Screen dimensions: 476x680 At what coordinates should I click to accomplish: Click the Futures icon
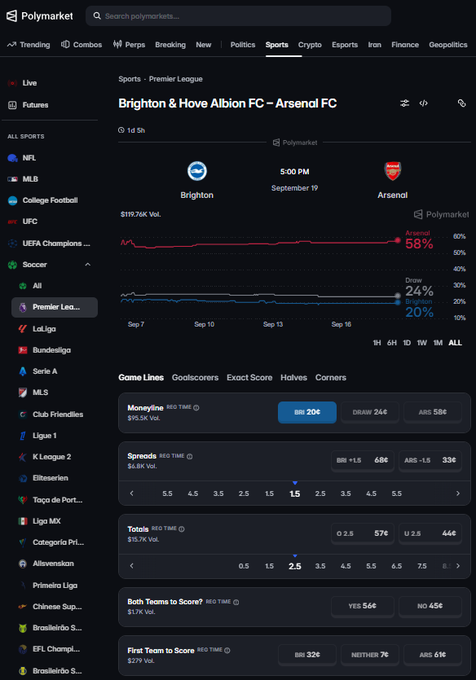pyautogui.click(x=13, y=105)
